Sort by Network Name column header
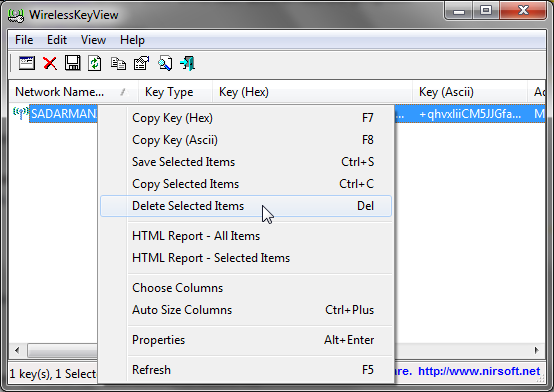The image size is (554, 392). [73, 92]
